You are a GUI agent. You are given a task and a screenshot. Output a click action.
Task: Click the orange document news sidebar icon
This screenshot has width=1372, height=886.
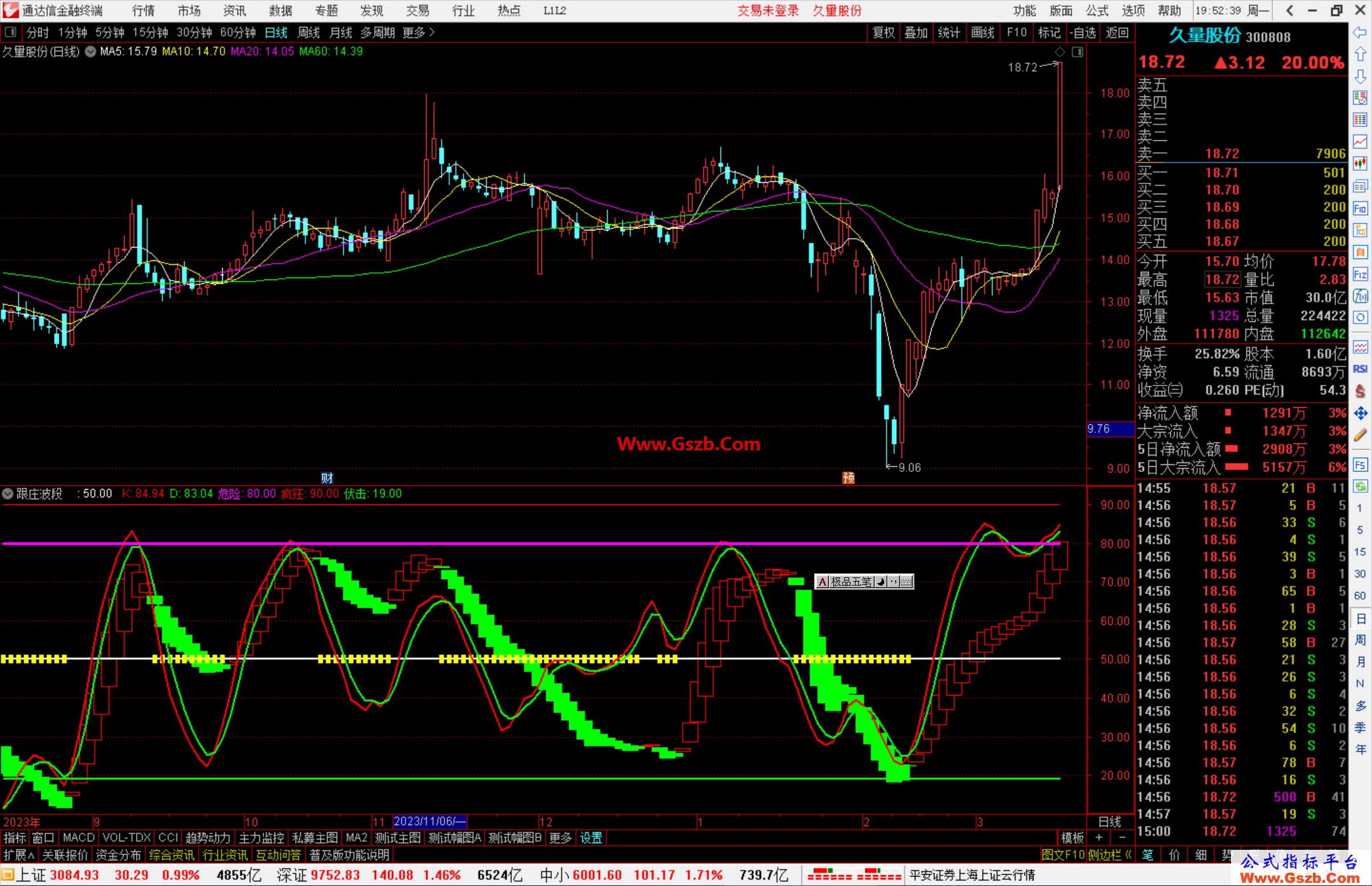(x=1360, y=252)
